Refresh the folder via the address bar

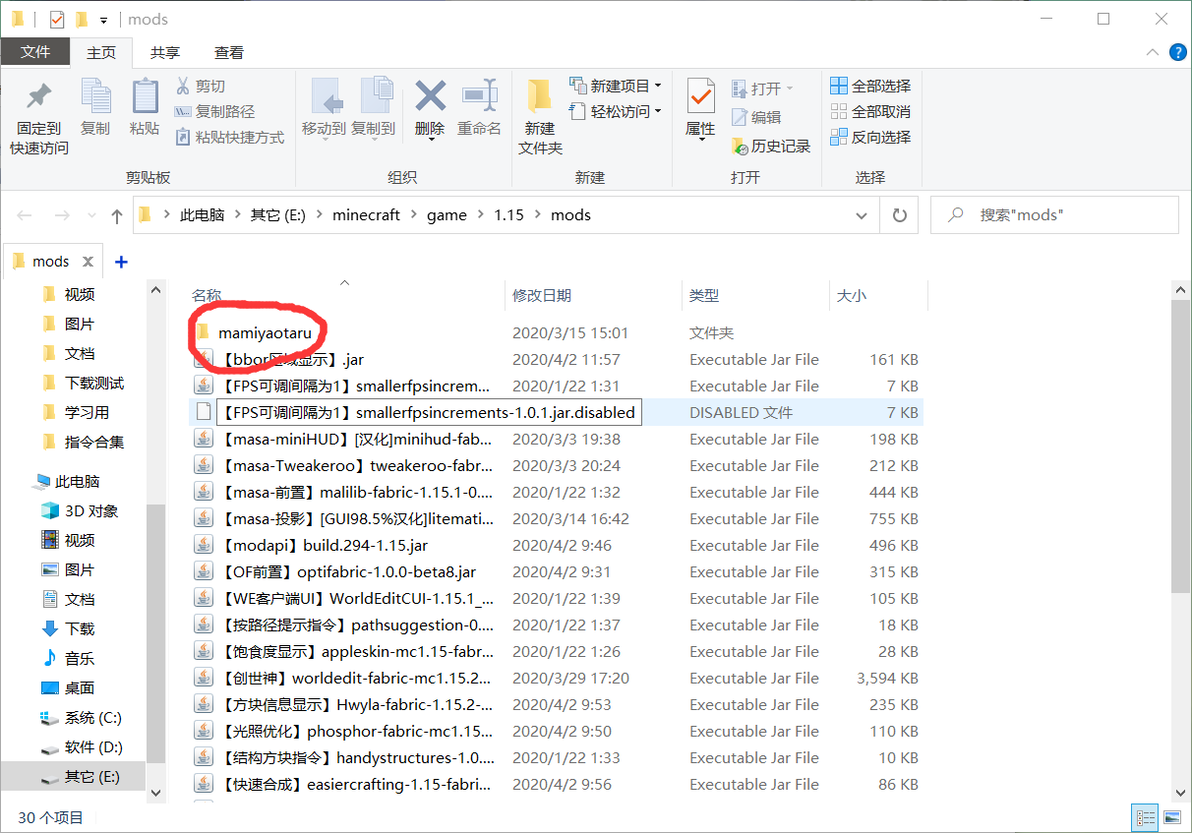tap(899, 215)
